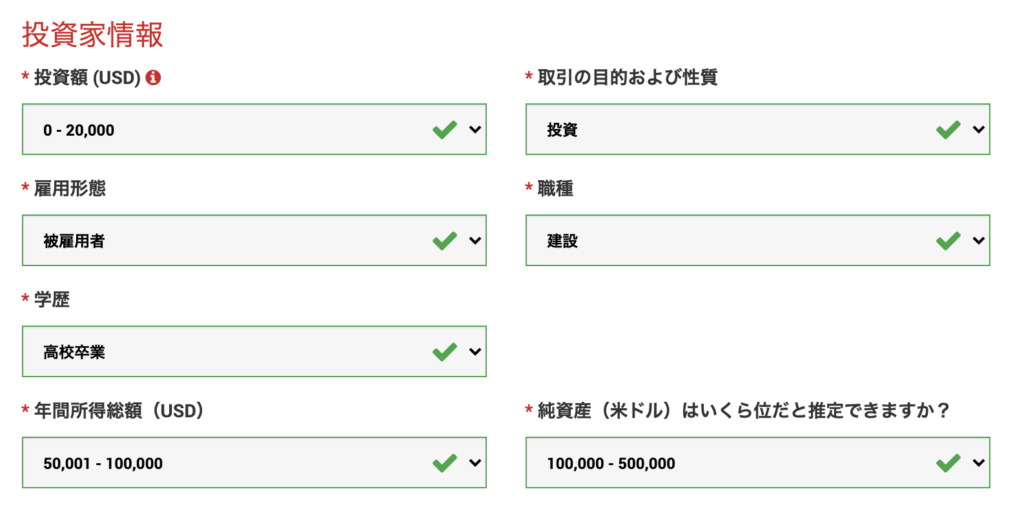Click the 建設 value in the 職種 field
Viewport: 1024px width, 509px height.
click(x=562, y=241)
